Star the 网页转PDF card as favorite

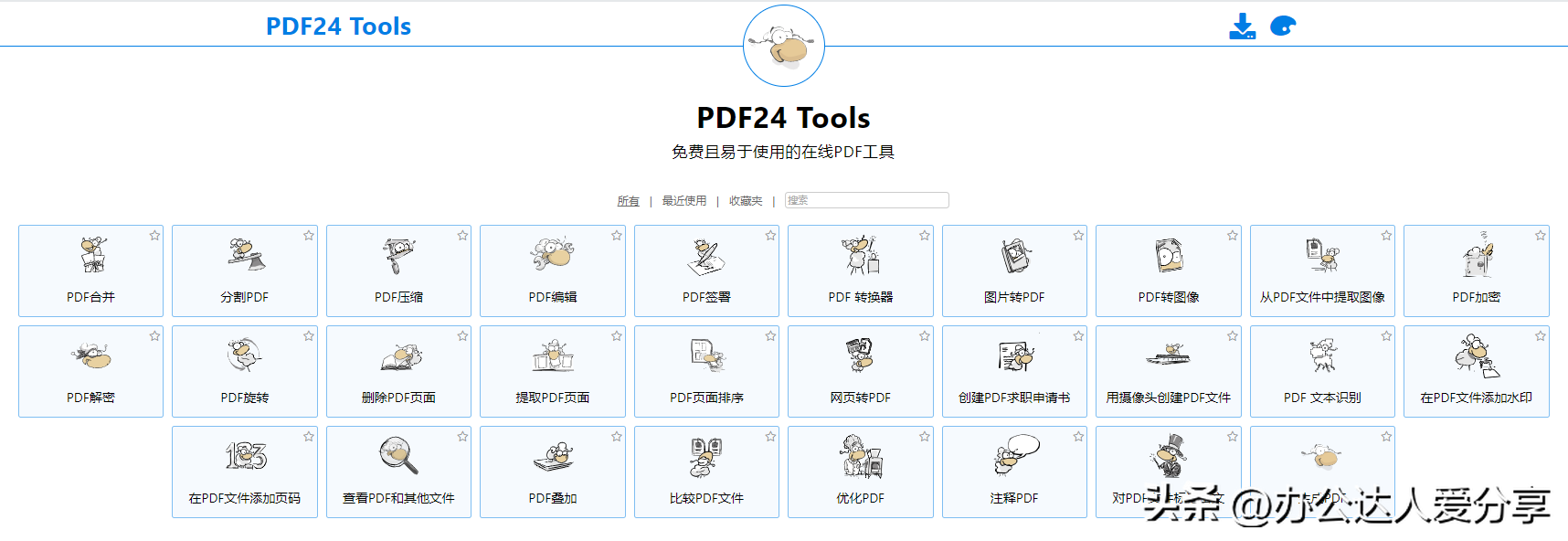click(925, 336)
